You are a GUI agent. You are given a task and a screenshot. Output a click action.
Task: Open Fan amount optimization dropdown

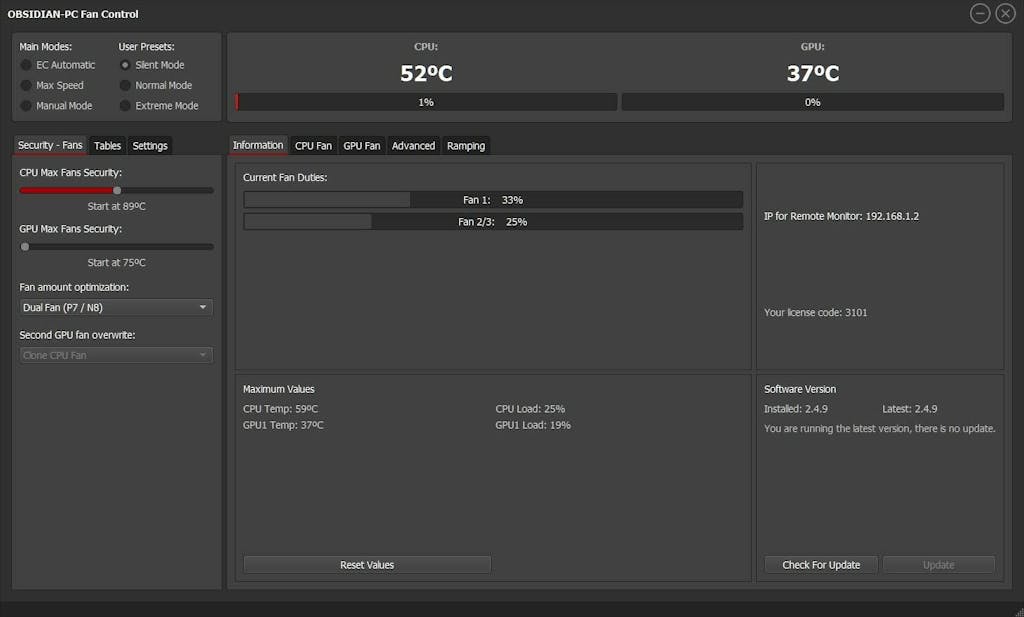[x=116, y=308]
